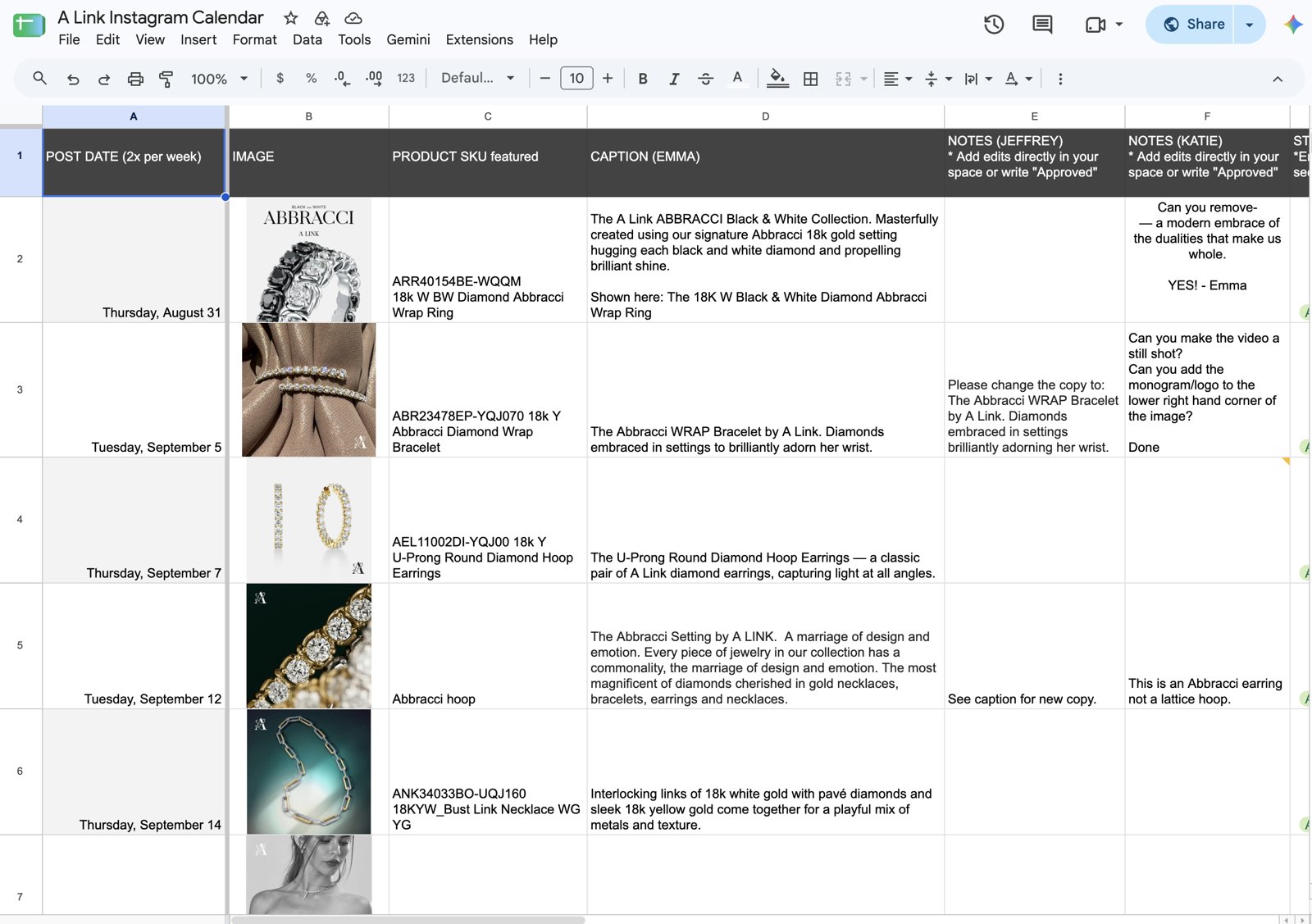
Task: Star the A Link Instagram Calendar document
Action: tap(290, 18)
